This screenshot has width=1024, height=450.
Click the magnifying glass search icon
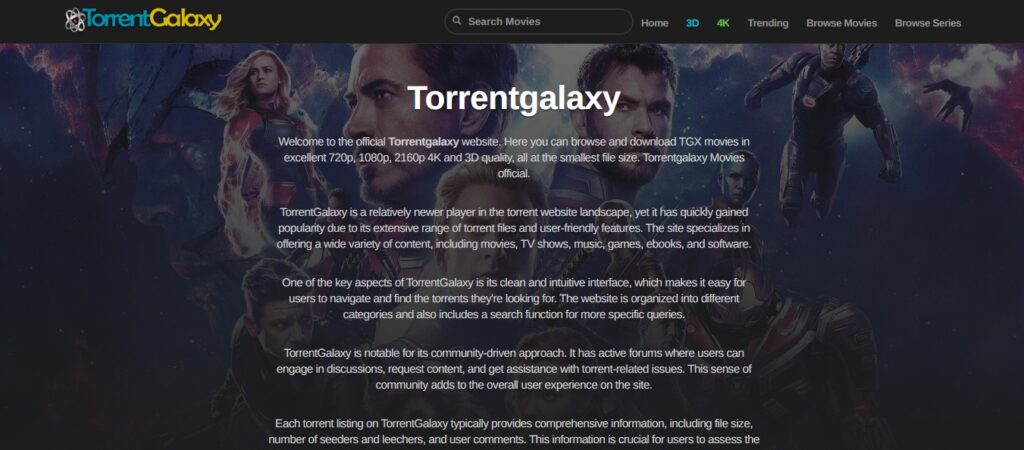(x=456, y=21)
